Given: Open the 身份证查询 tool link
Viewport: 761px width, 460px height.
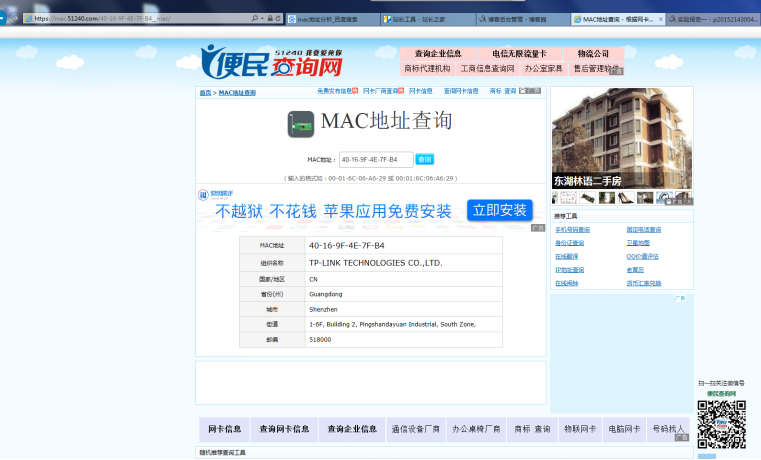Looking at the screenshot, I should [569, 243].
